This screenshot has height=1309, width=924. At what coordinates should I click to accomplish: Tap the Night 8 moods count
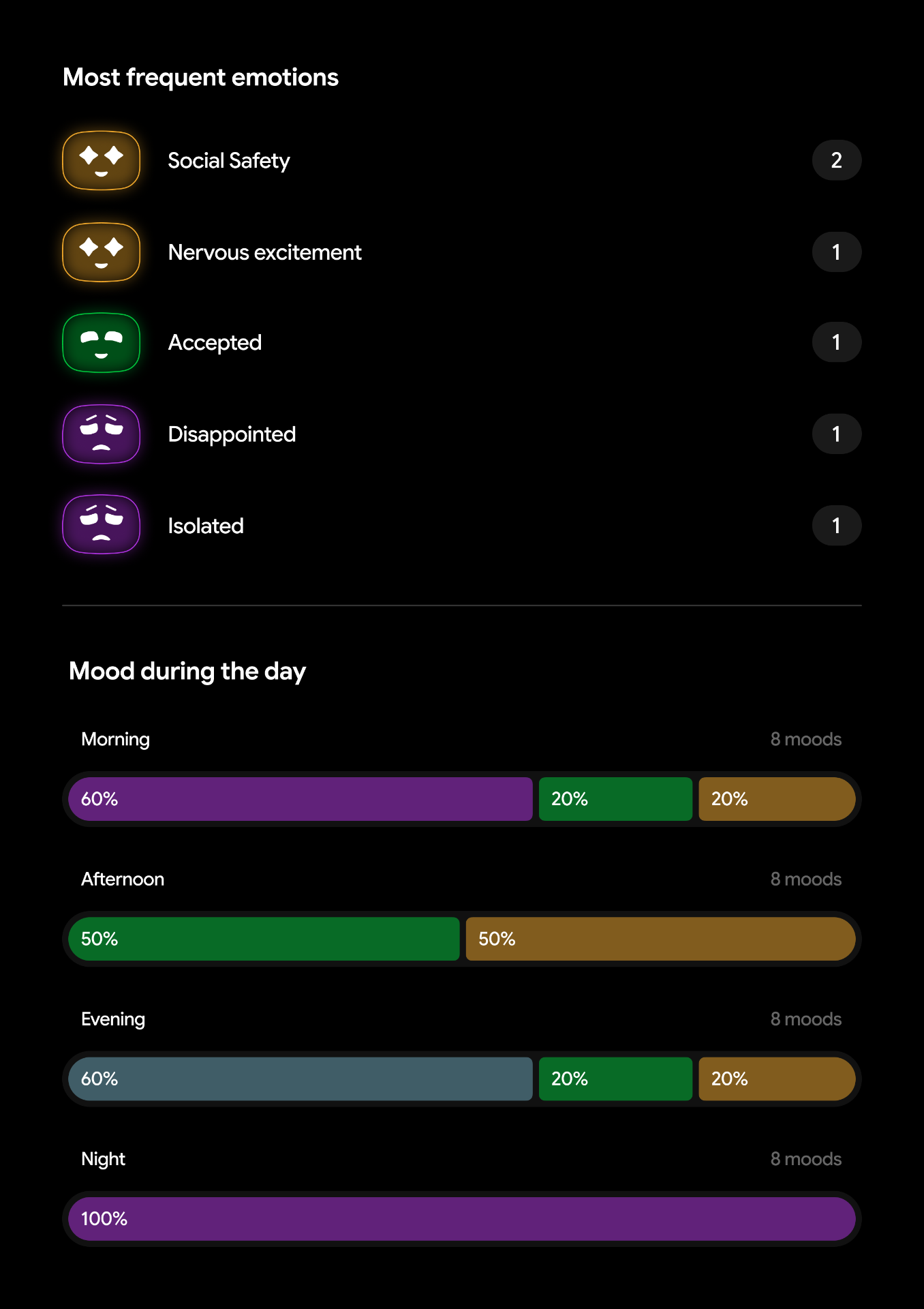click(x=805, y=1159)
